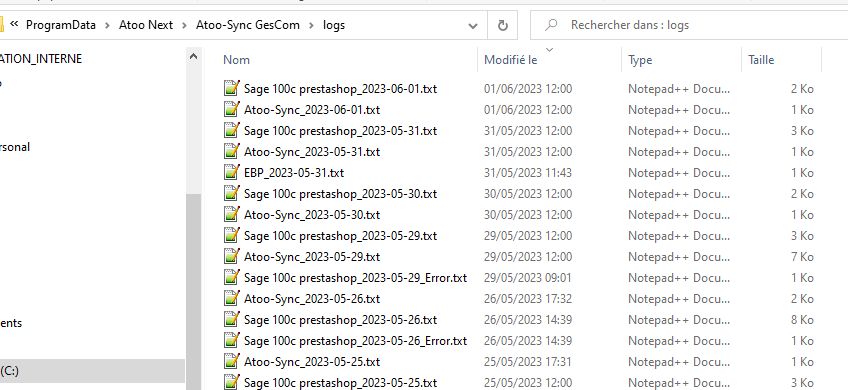Open the address bar history dropdown
Viewport: 848px width, 390px height.
click(473, 25)
